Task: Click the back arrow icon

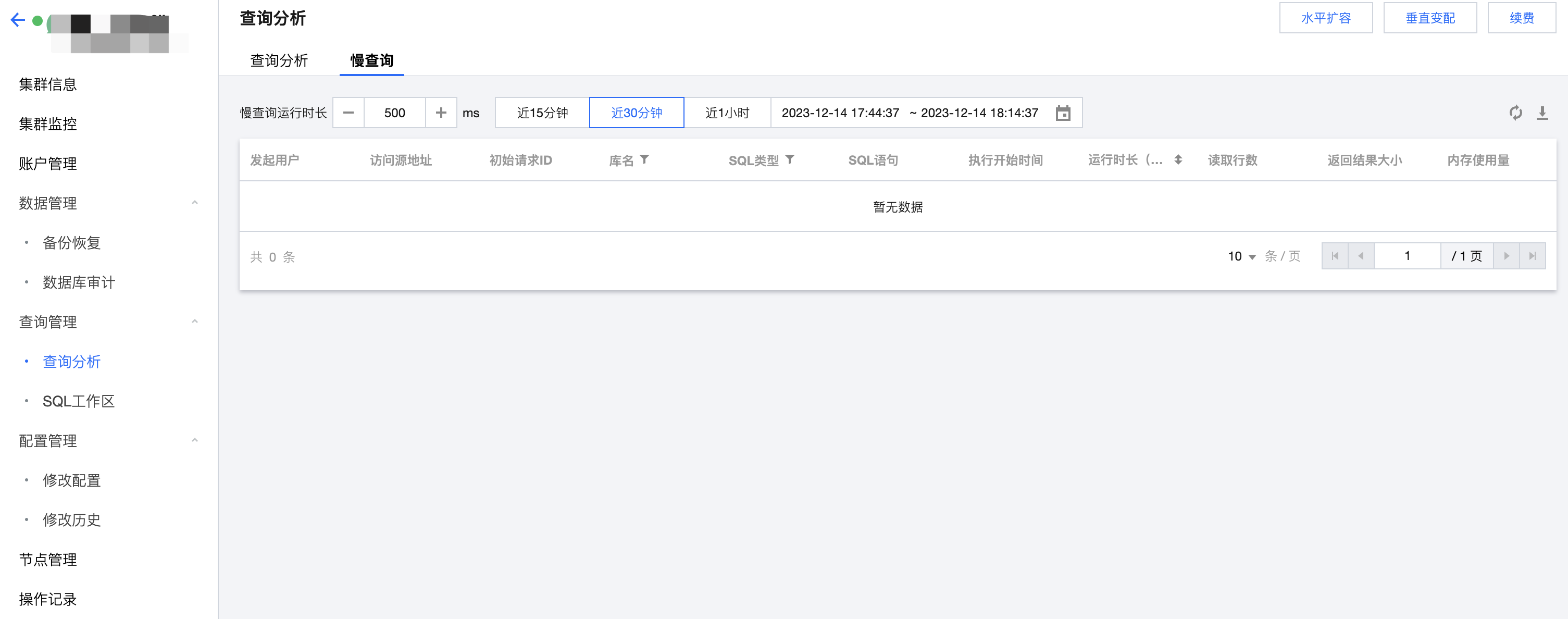Action: pos(18,20)
